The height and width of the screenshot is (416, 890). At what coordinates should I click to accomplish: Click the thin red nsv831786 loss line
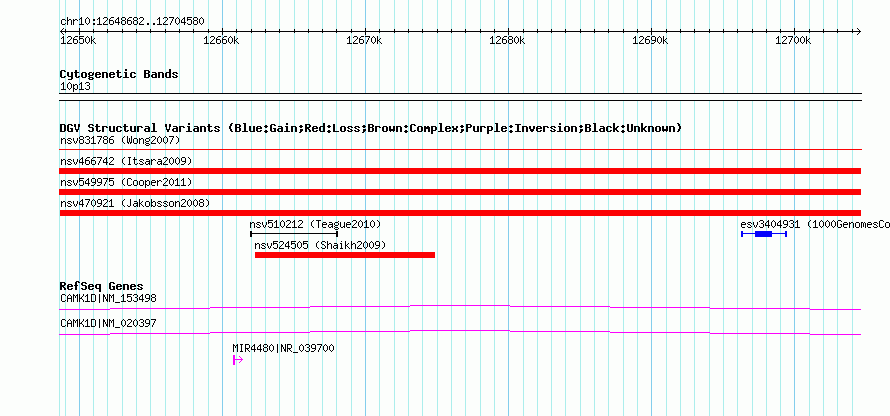[460, 150]
